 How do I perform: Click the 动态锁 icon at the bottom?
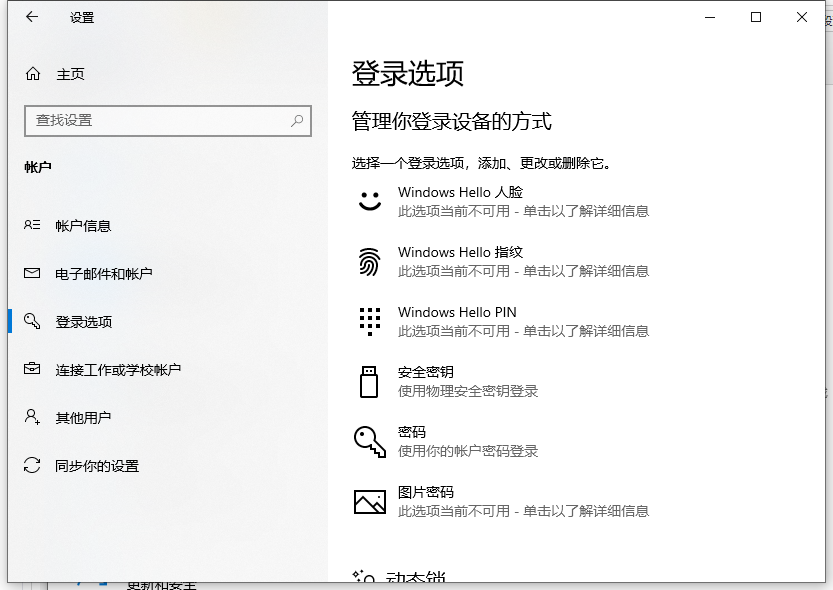click(362, 574)
